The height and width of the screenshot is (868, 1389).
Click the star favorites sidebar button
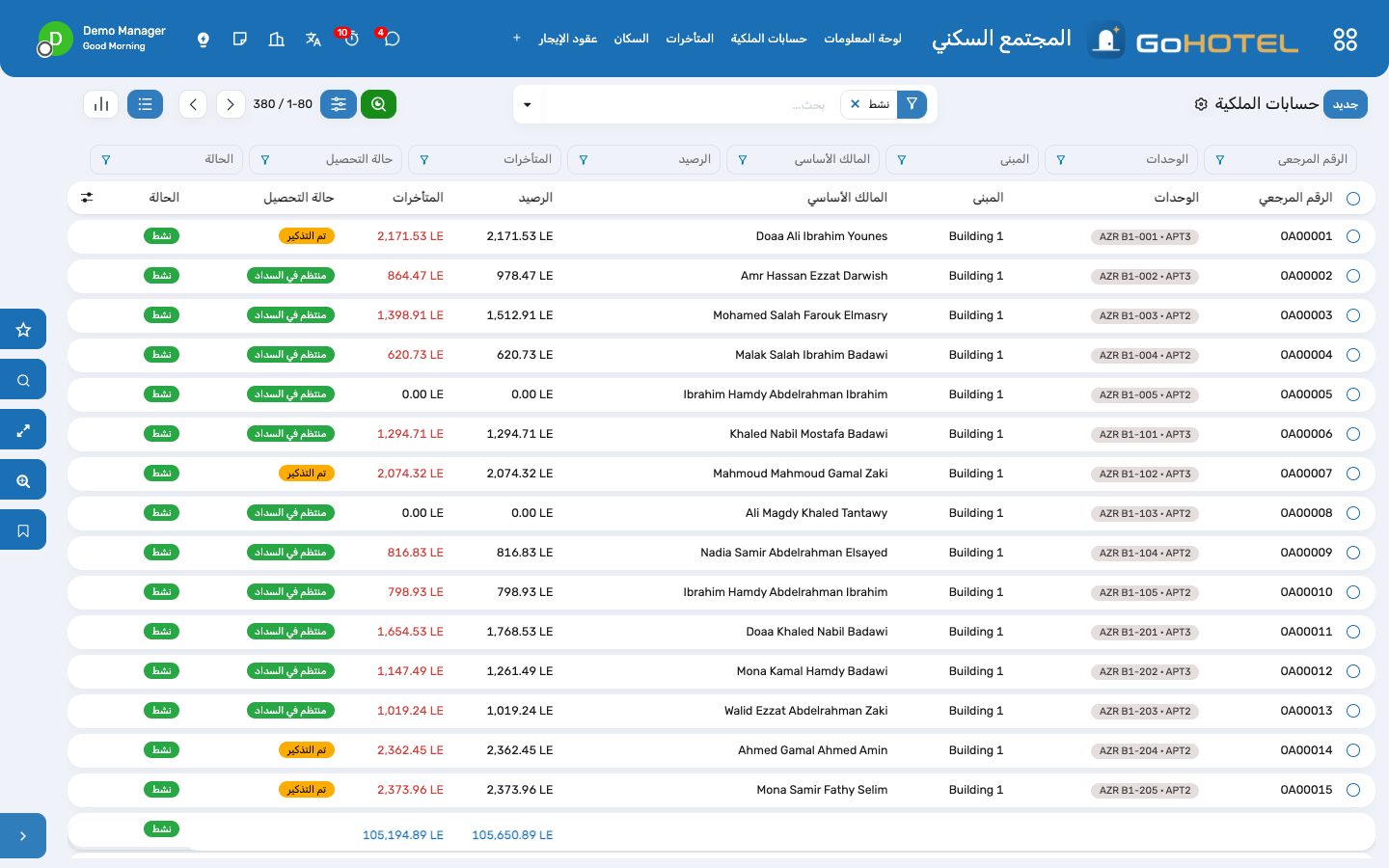tap(23, 330)
